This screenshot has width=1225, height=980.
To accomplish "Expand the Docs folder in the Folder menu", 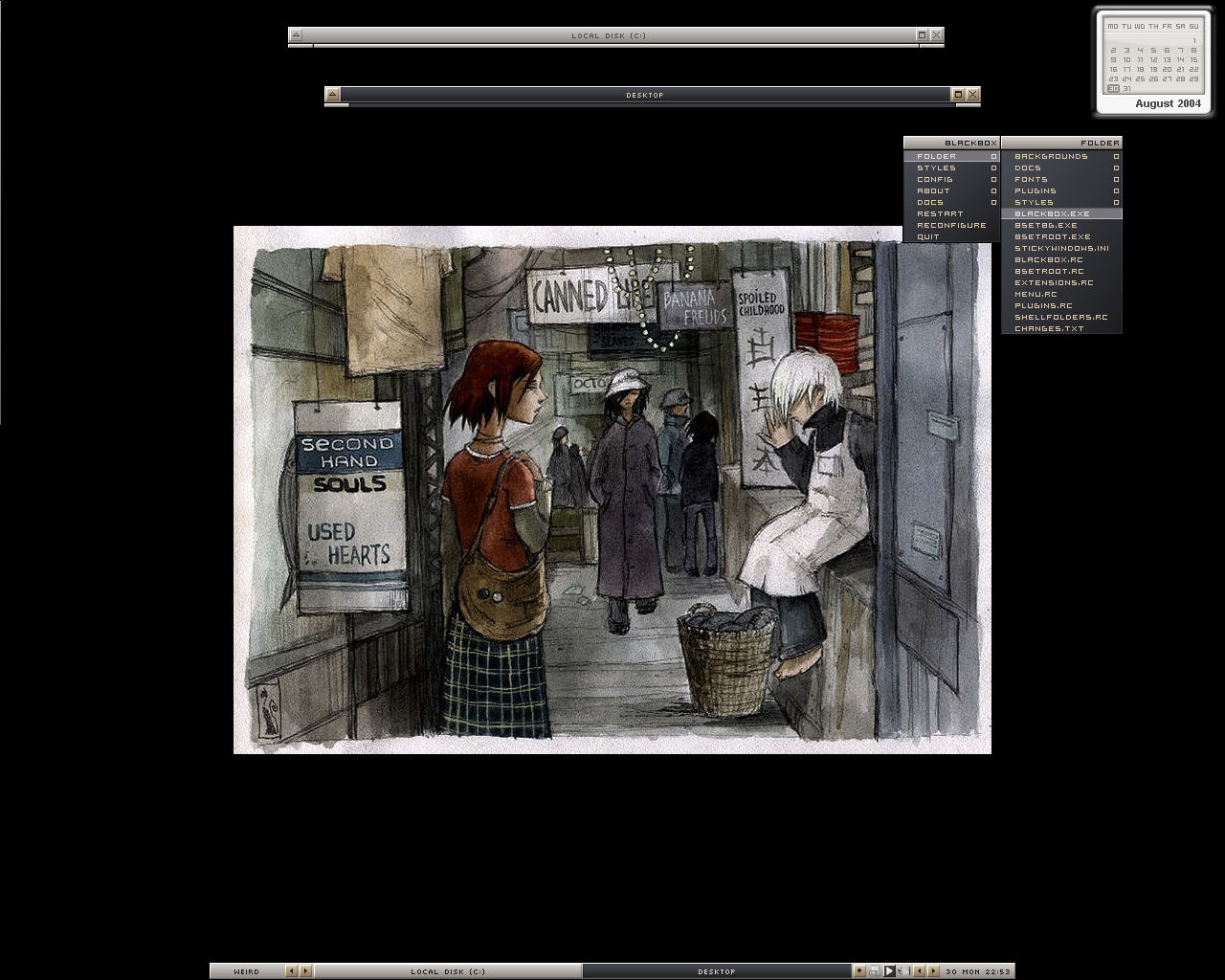I will [1061, 167].
